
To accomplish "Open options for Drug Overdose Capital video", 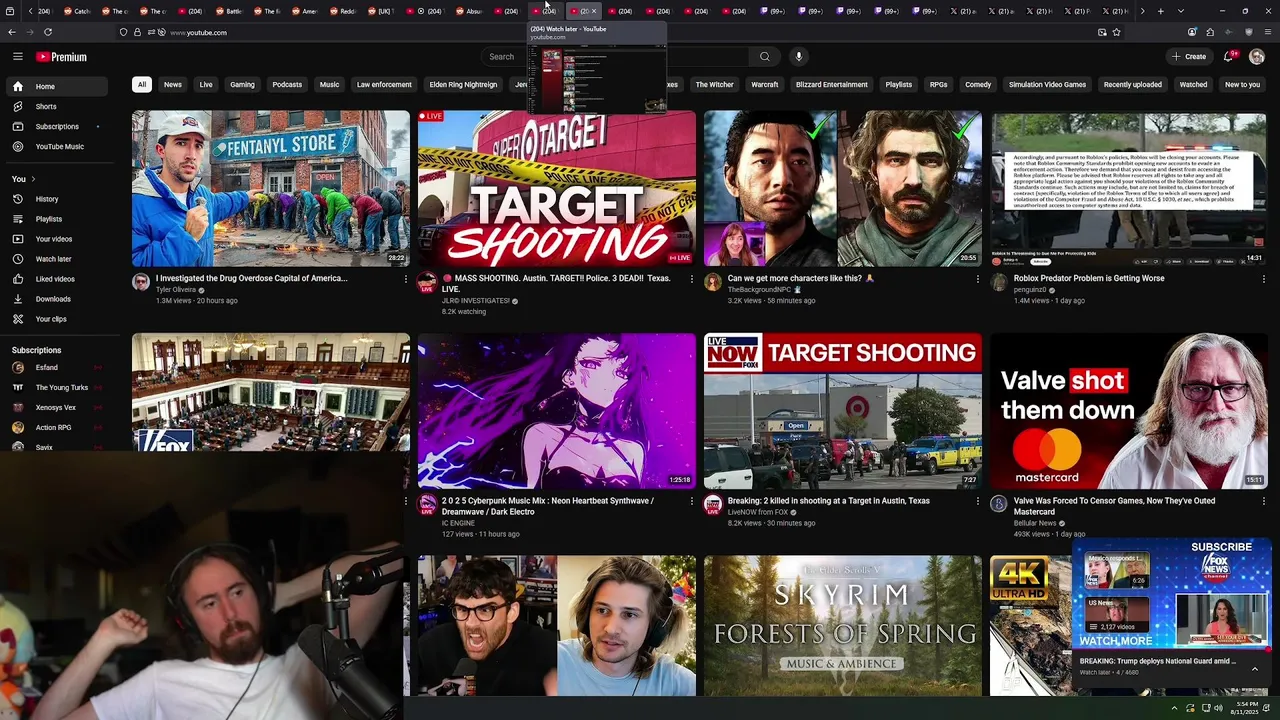I will [x=405, y=279].
